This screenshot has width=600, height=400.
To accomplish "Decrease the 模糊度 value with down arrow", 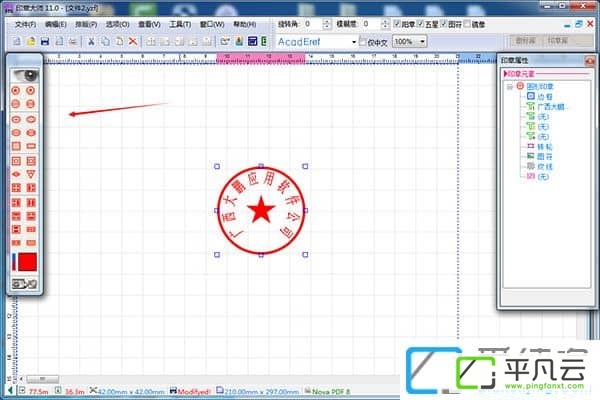I will pos(385,27).
